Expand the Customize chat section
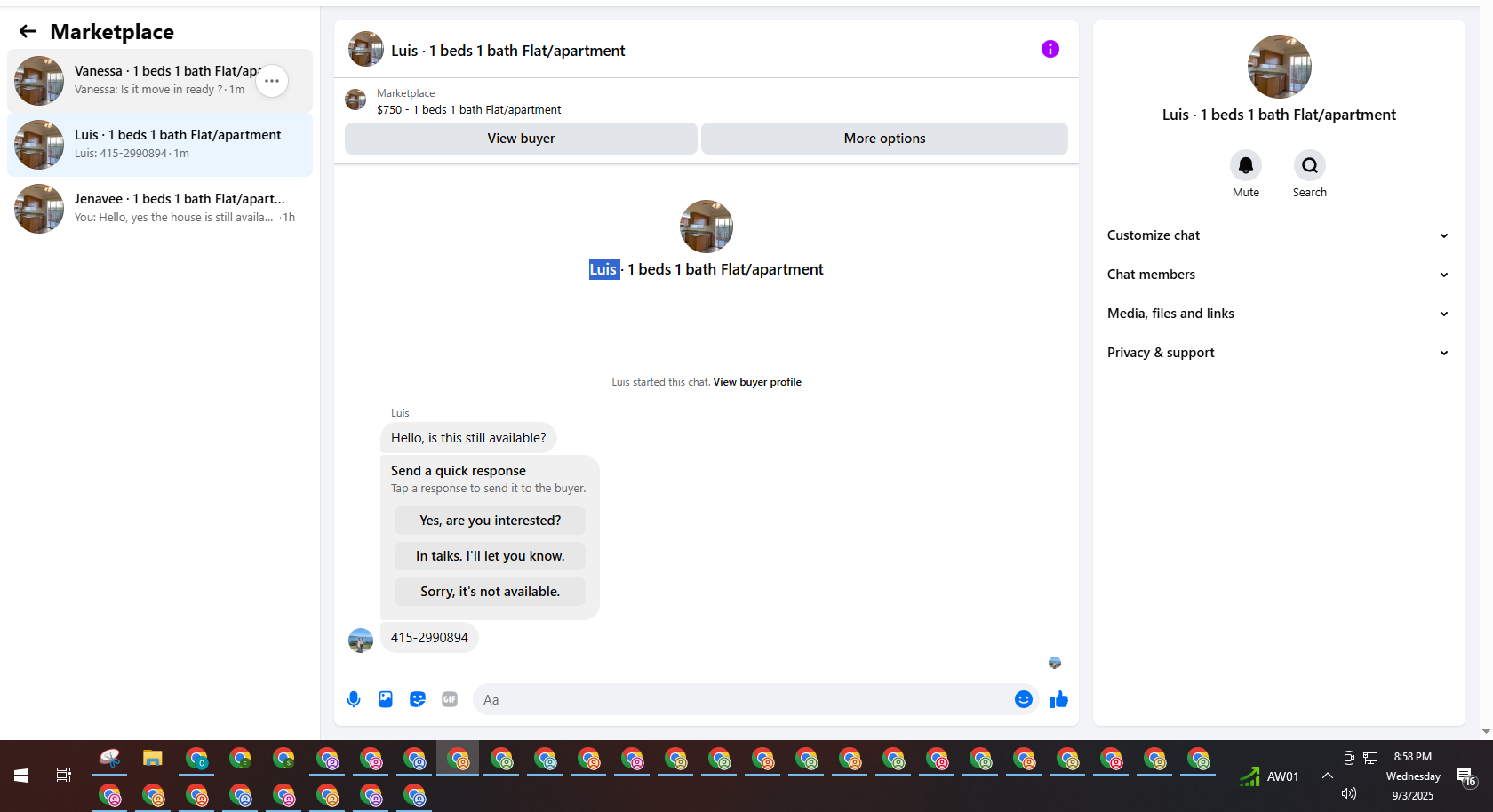Viewport: 1493px width, 812px height. 1279,235
